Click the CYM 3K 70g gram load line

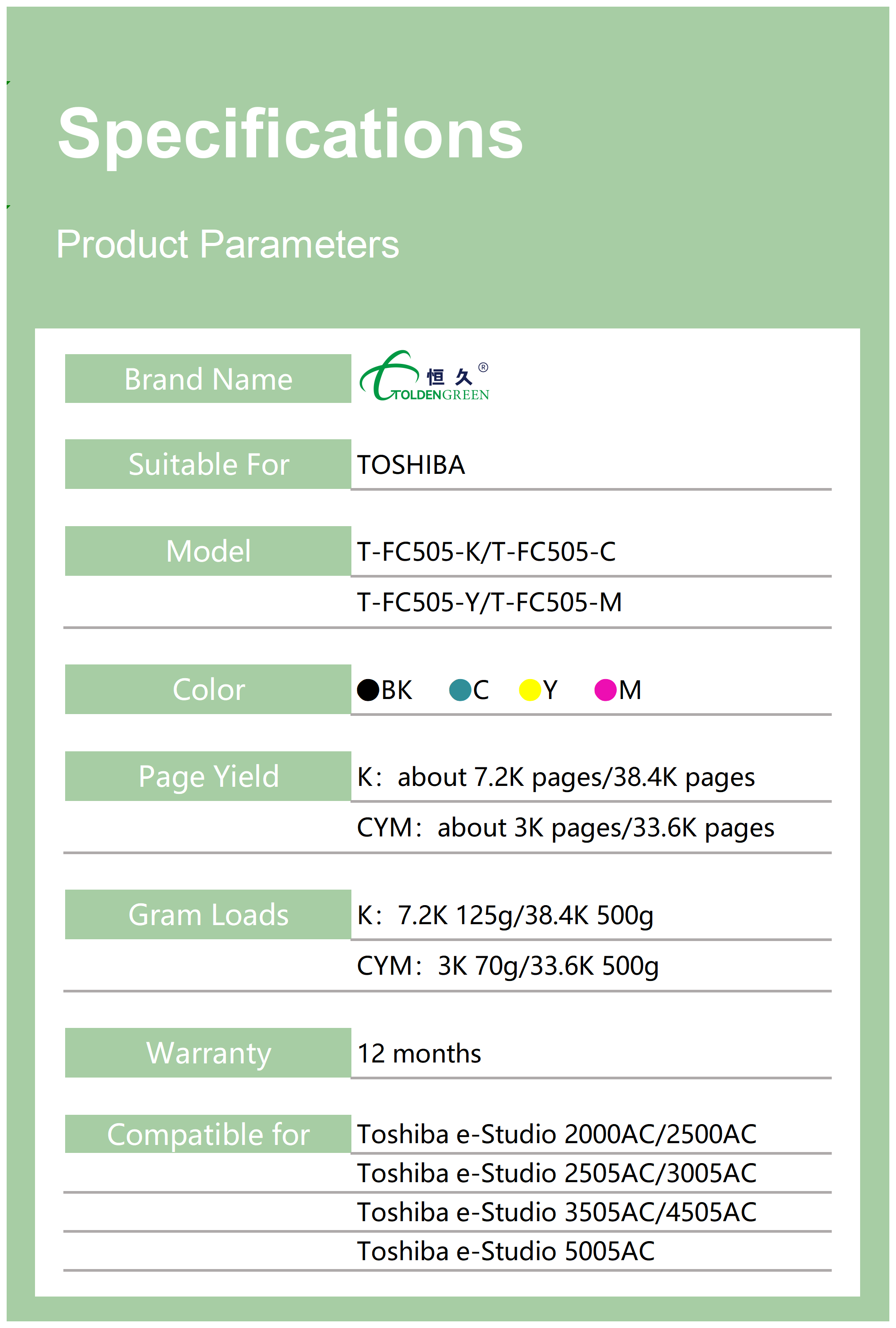507,966
